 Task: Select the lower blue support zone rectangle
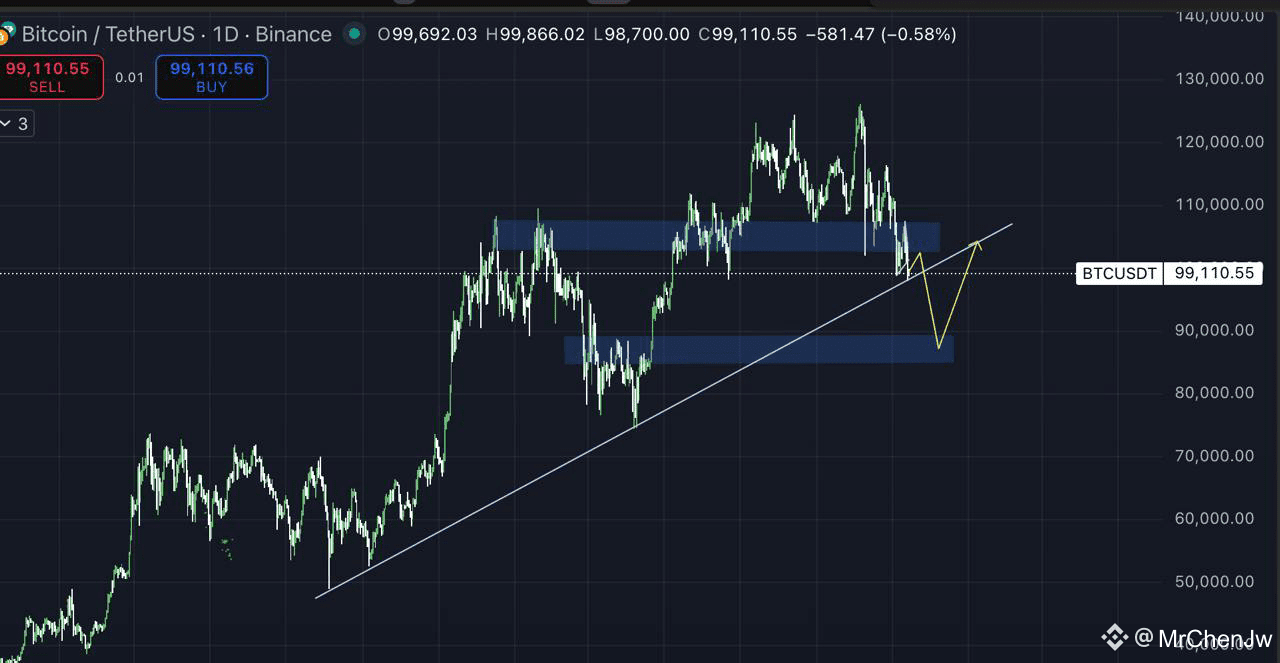759,349
